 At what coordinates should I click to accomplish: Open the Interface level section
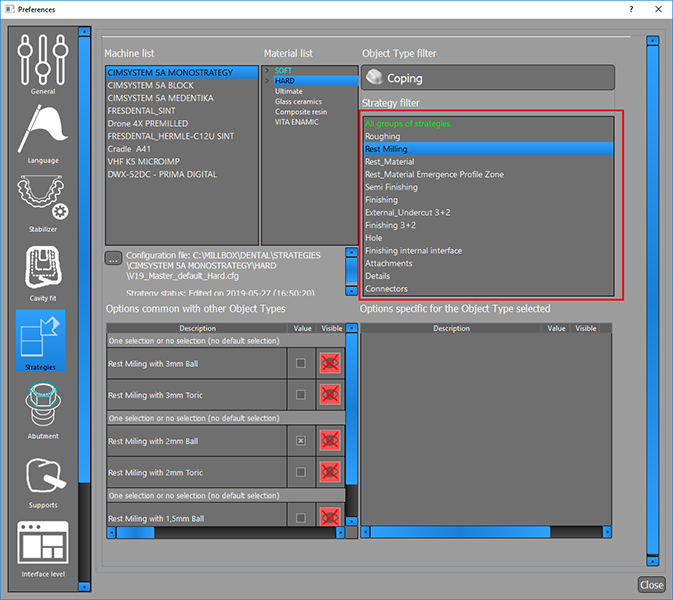[x=42, y=549]
